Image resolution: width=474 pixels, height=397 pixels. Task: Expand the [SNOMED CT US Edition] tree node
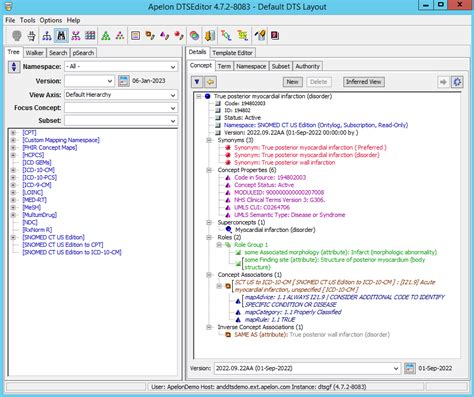(x=13, y=237)
